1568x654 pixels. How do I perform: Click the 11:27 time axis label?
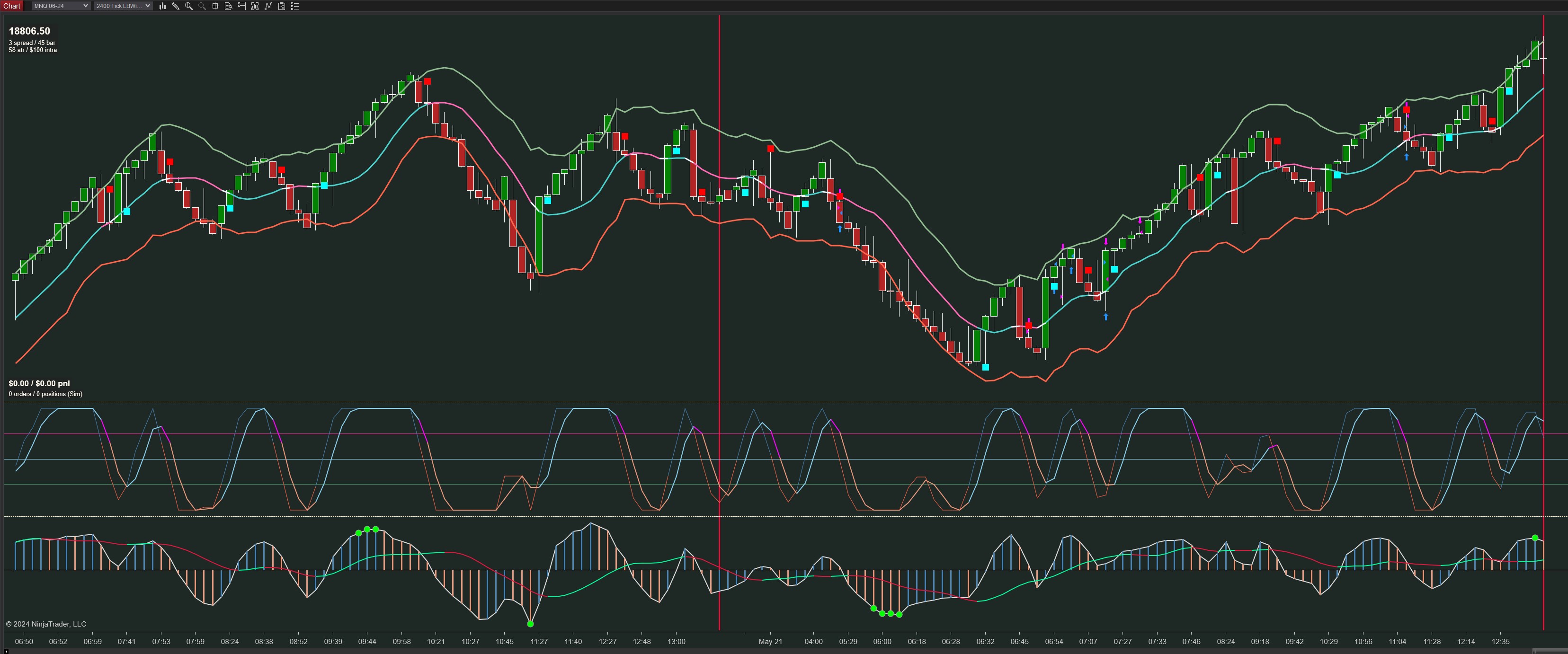(539, 641)
